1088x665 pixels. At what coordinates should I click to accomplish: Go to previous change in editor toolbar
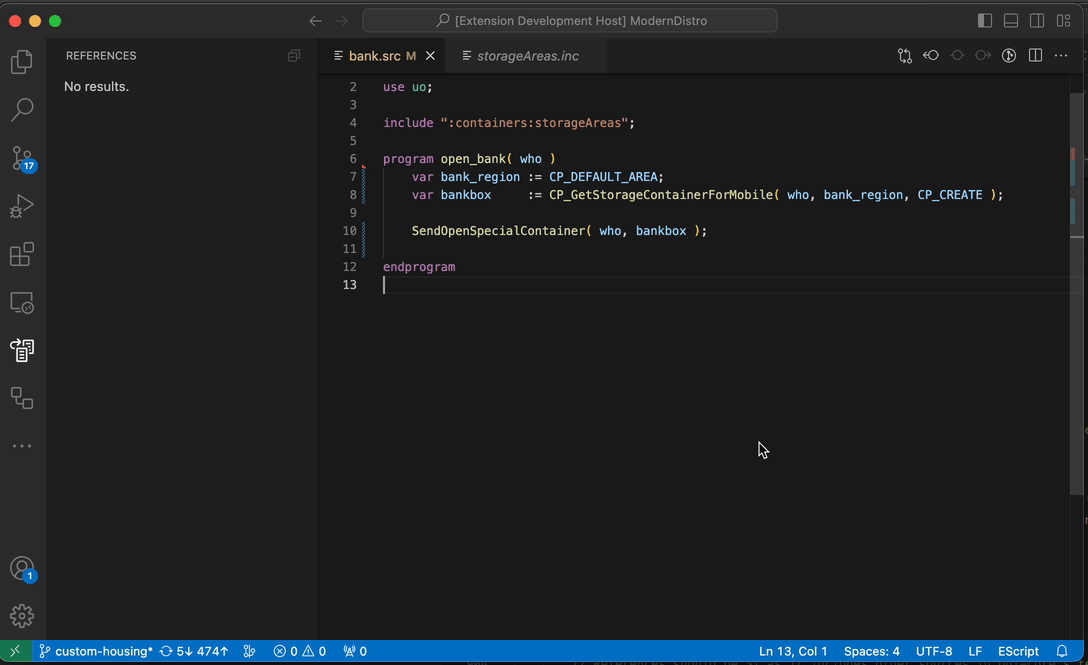(931, 56)
